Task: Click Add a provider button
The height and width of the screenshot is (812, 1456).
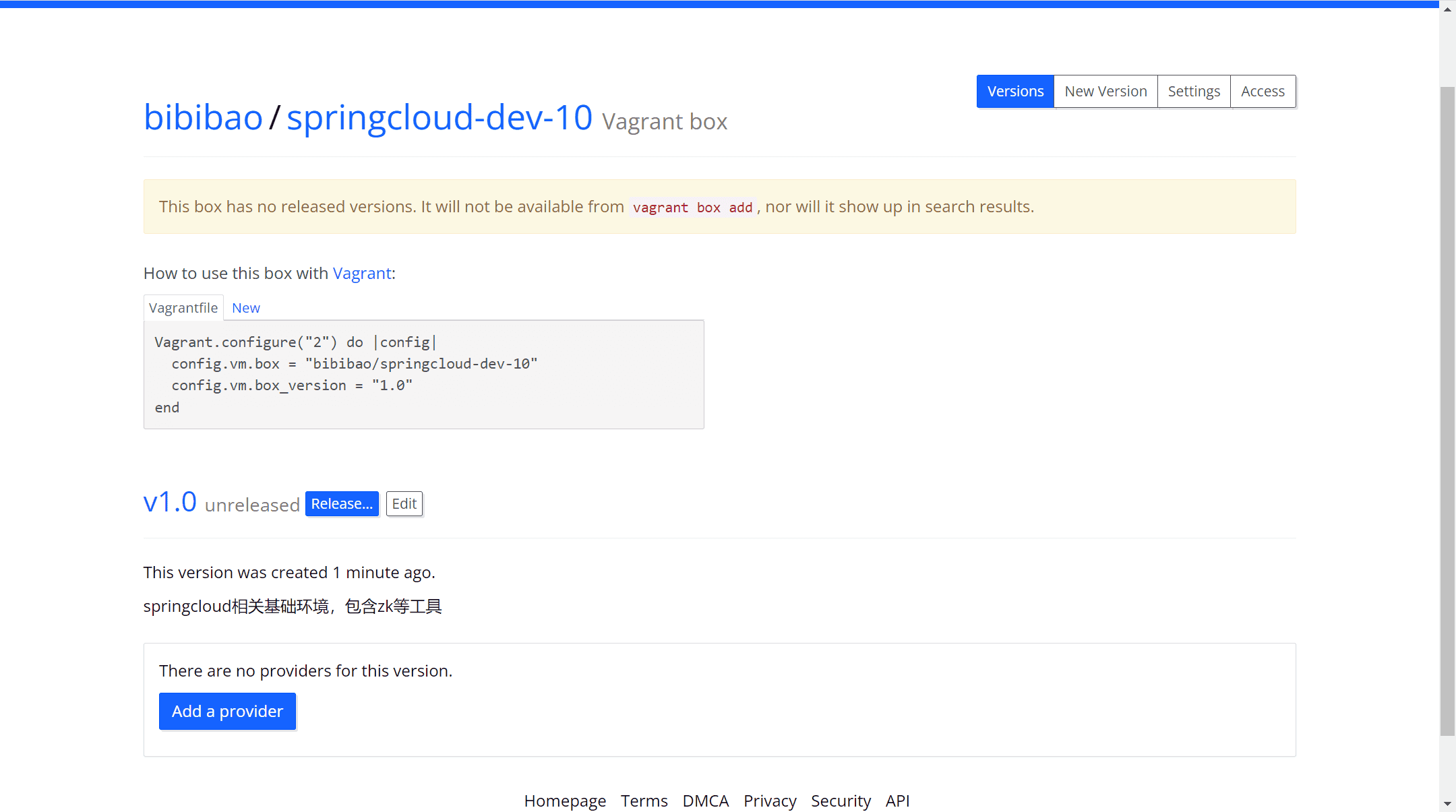Action: click(x=227, y=711)
